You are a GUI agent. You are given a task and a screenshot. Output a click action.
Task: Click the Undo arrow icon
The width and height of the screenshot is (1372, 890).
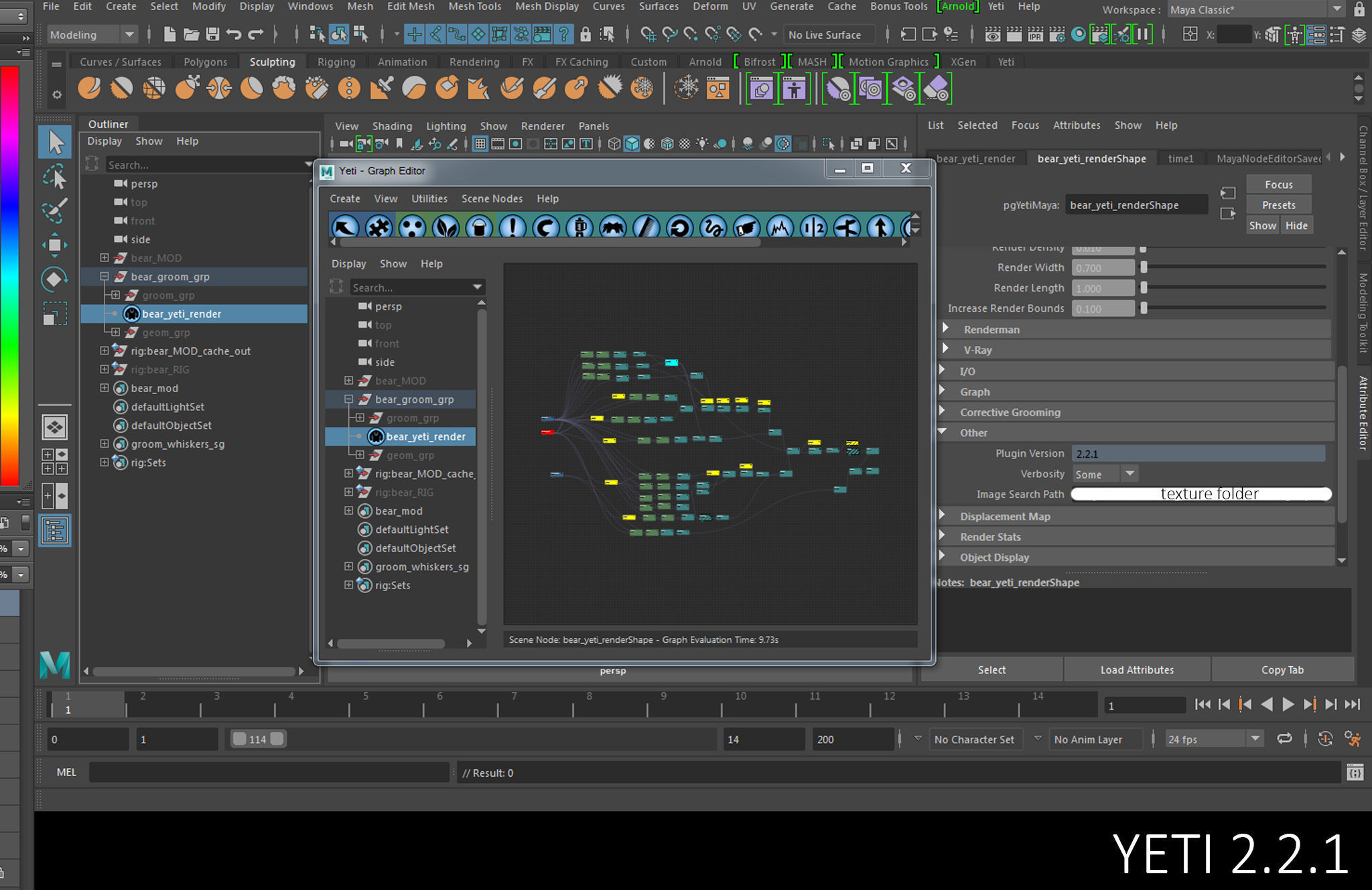[x=234, y=34]
